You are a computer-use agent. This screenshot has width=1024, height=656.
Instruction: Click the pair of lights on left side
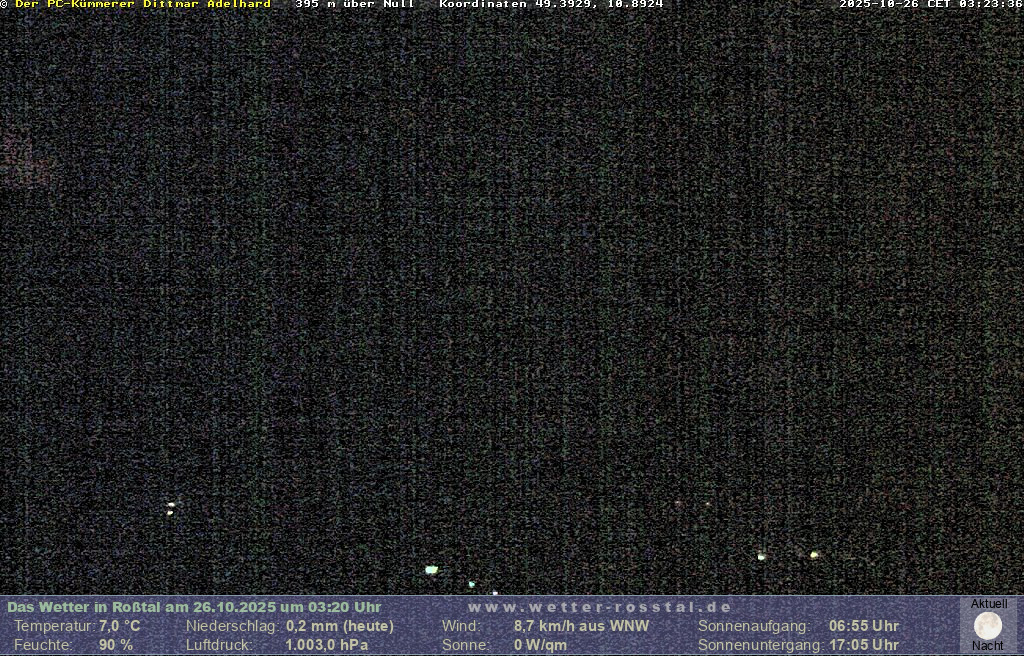coord(171,508)
